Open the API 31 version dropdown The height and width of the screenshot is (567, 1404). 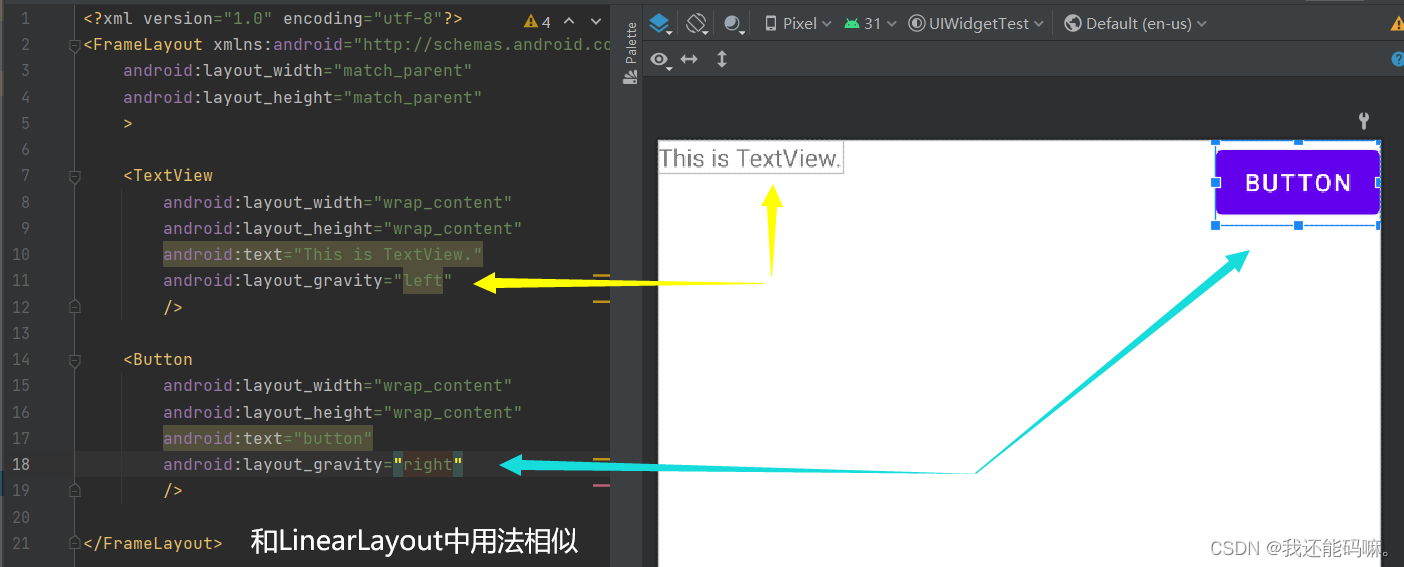pos(870,23)
